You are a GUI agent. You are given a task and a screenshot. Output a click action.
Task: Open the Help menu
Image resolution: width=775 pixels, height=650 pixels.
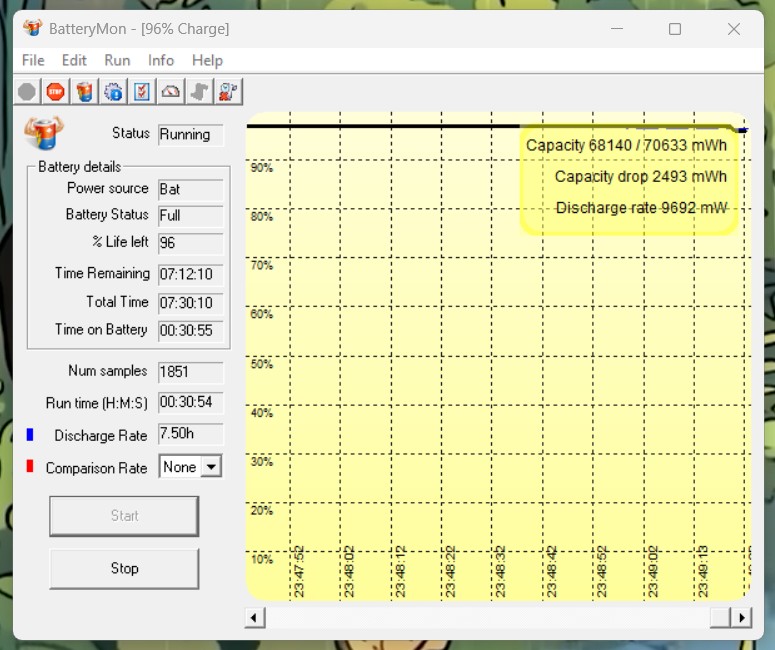(x=207, y=60)
